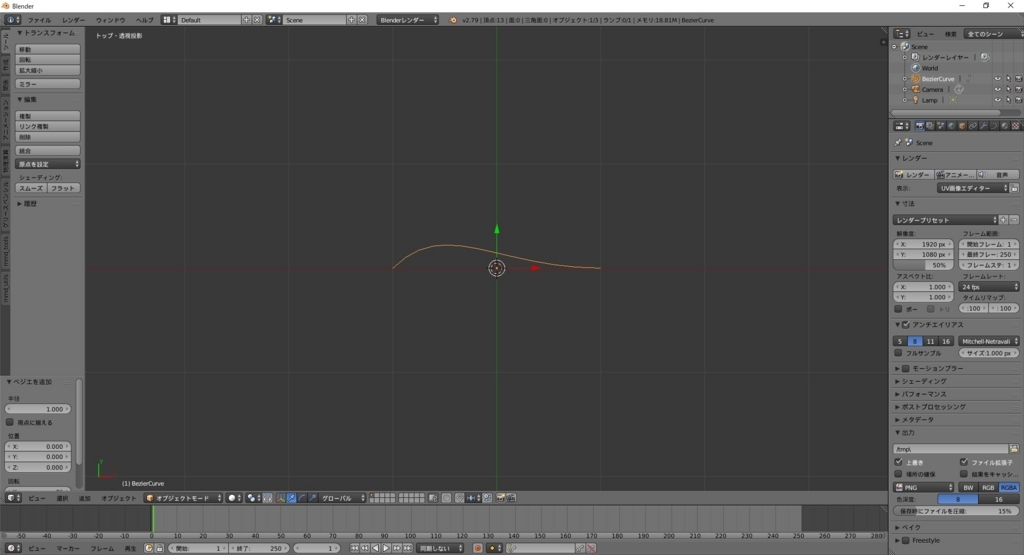Toggle BezierCurve renderability camera icon in the outliner

coord(1018,79)
